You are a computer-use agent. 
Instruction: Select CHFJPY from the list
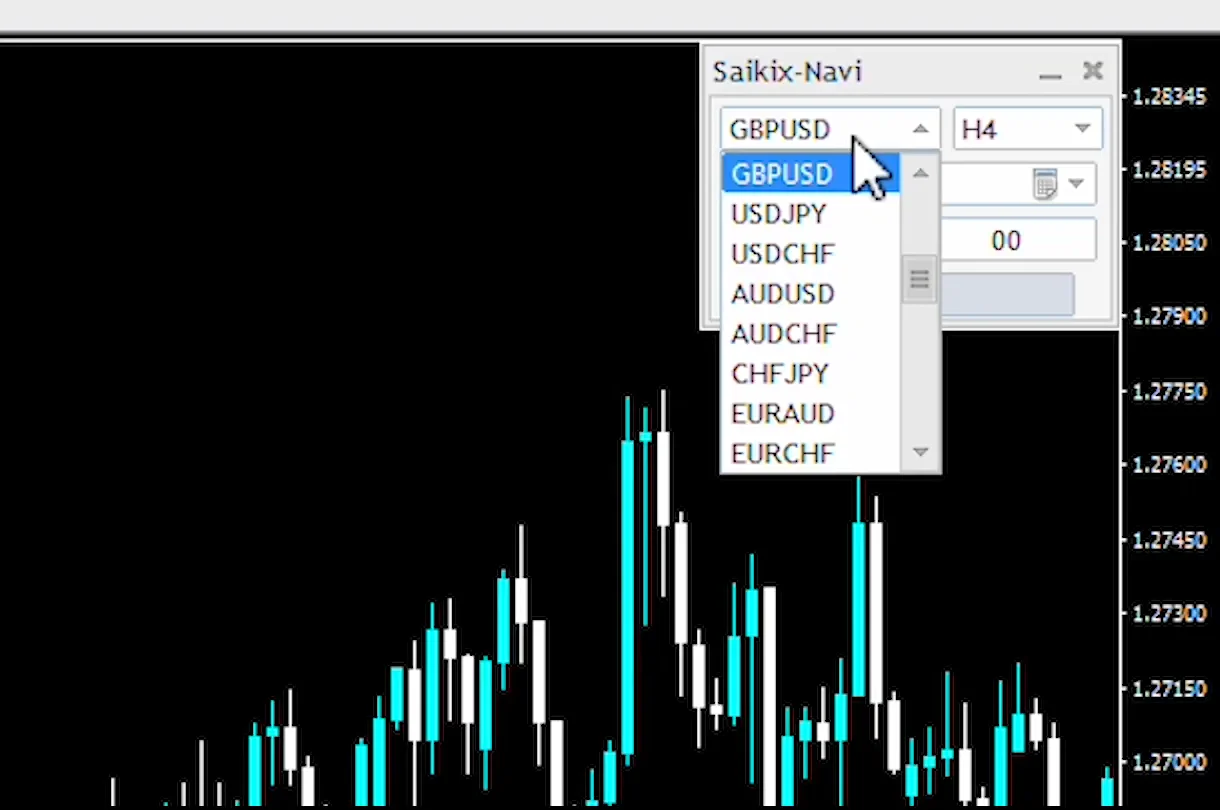[811, 374]
